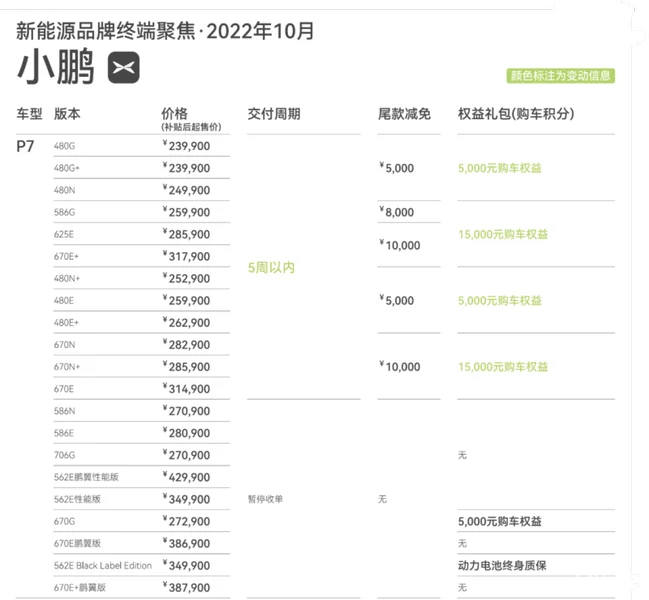Select the 562E Black Label Edition label
649x600 pixels.
pyautogui.click(x=103, y=565)
